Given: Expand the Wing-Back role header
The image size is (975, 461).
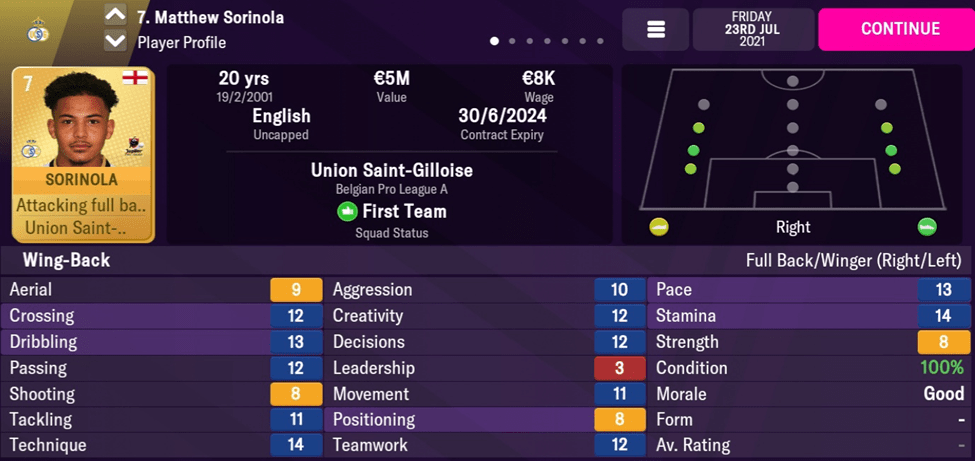Looking at the screenshot, I should click(x=60, y=261).
